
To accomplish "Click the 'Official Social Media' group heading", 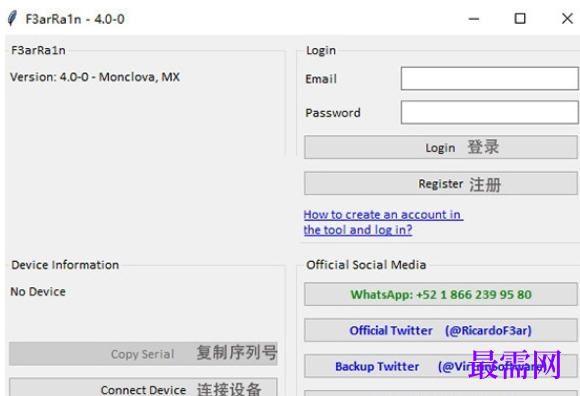I will pos(366,265).
